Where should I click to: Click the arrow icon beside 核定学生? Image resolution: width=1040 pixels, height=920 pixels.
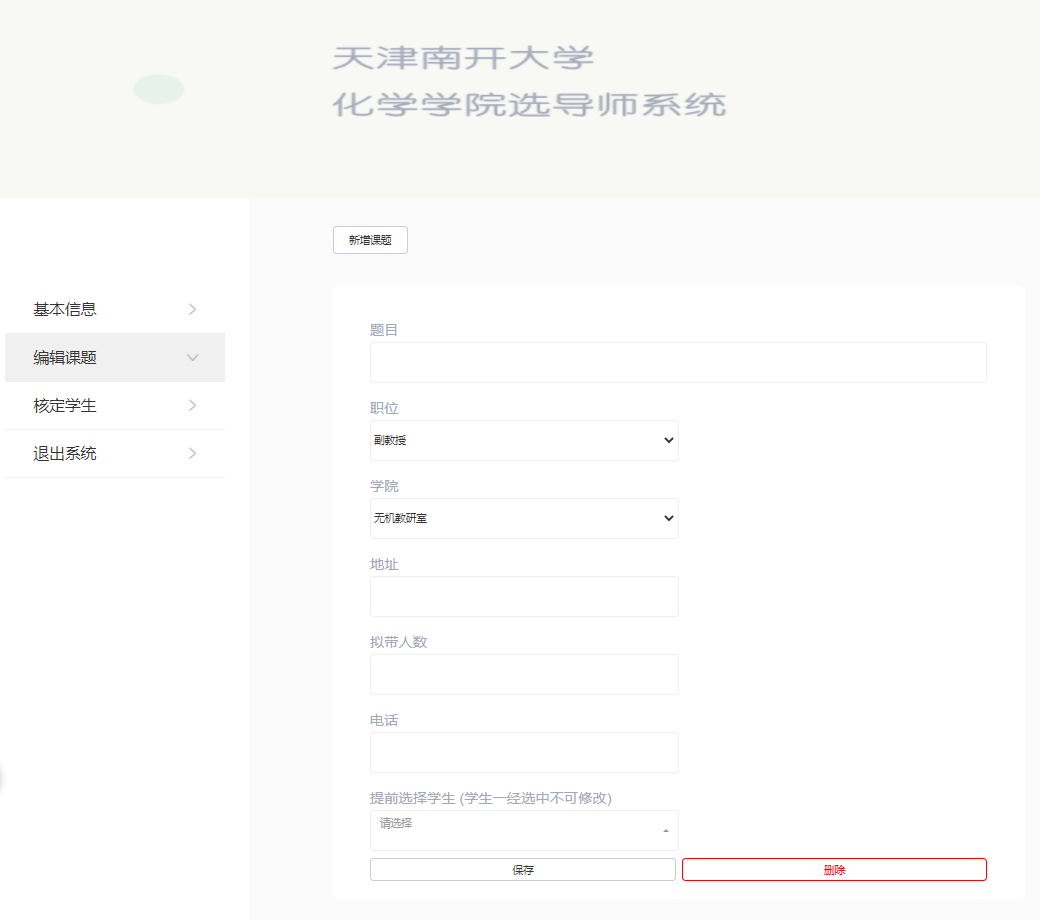point(193,405)
